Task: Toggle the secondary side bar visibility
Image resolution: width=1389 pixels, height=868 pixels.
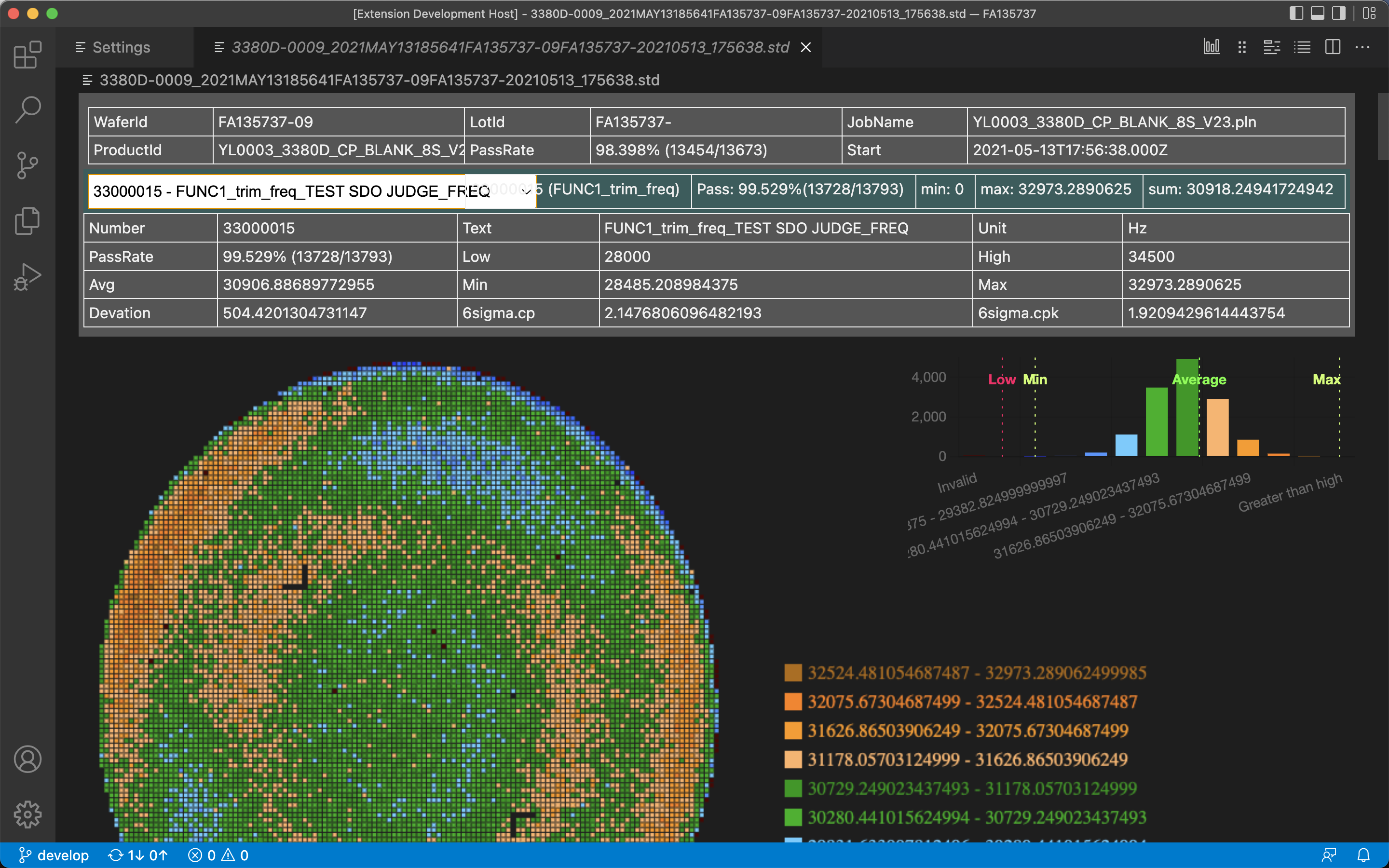Action: point(1338,13)
